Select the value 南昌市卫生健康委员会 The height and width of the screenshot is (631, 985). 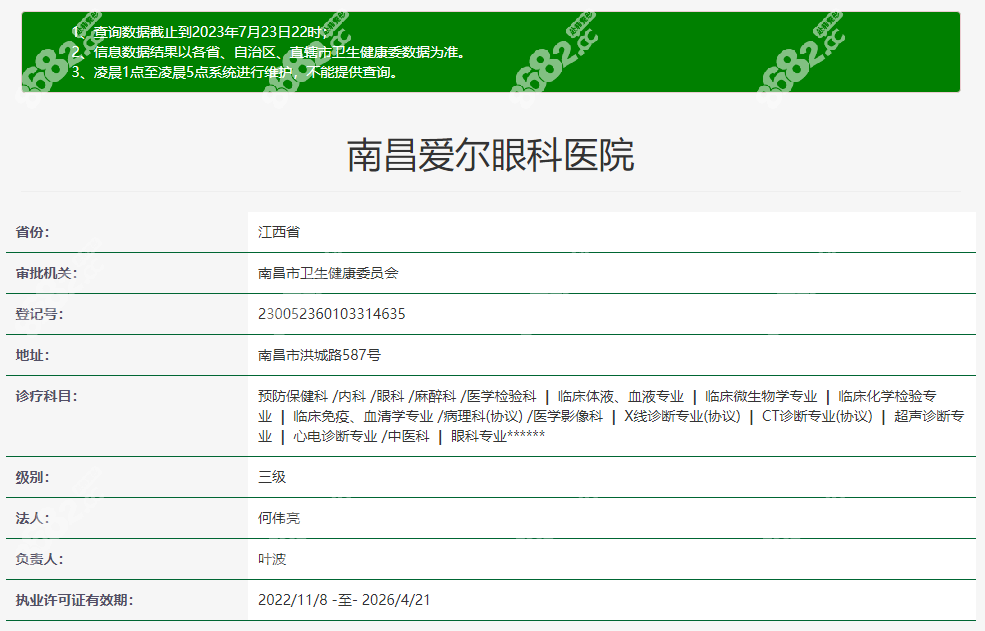click(328, 273)
